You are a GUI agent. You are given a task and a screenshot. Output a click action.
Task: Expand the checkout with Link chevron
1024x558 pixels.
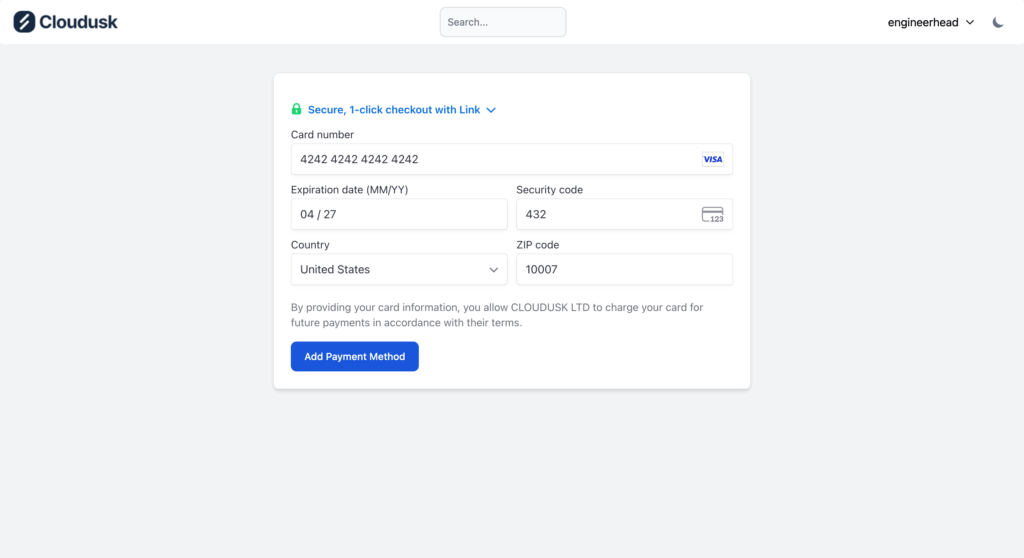[x=491, y=110]
